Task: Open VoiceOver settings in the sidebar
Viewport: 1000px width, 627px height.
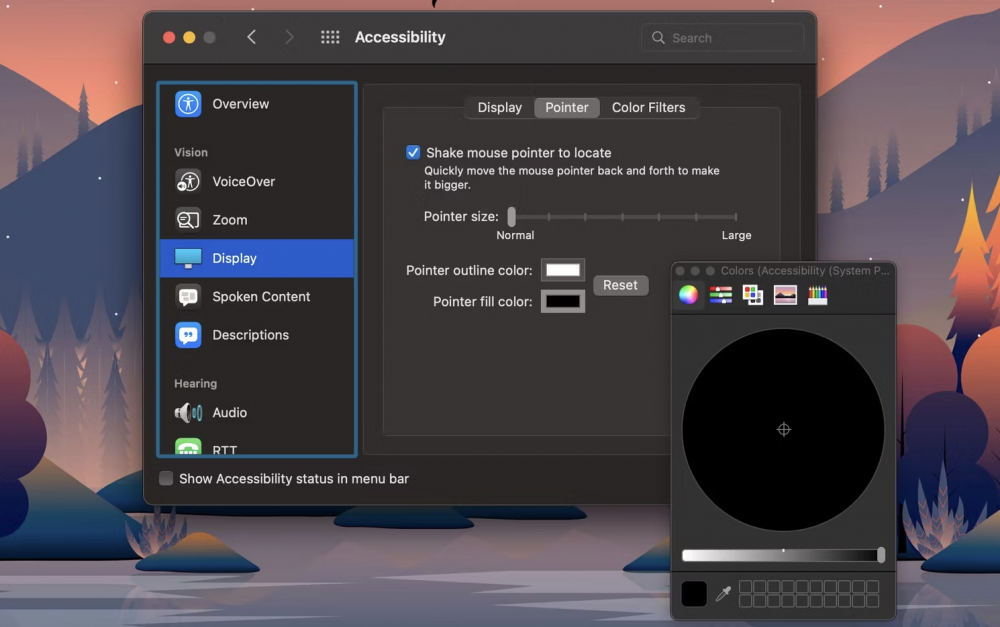Action: (x=243, y=182)
